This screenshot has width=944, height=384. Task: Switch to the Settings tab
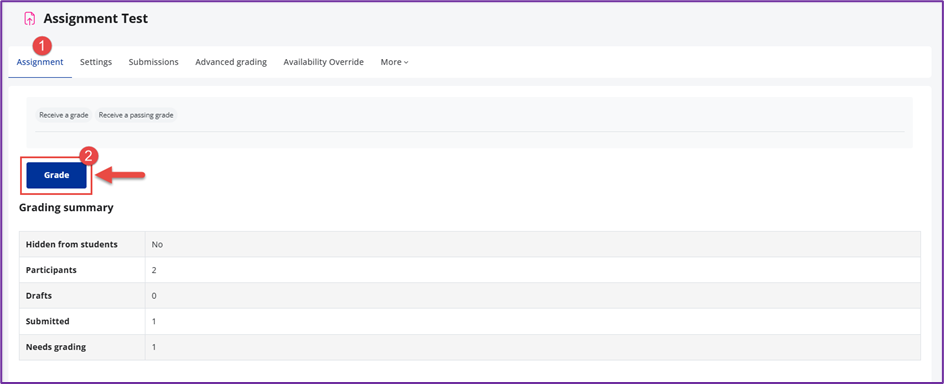[x=96, y=62]
